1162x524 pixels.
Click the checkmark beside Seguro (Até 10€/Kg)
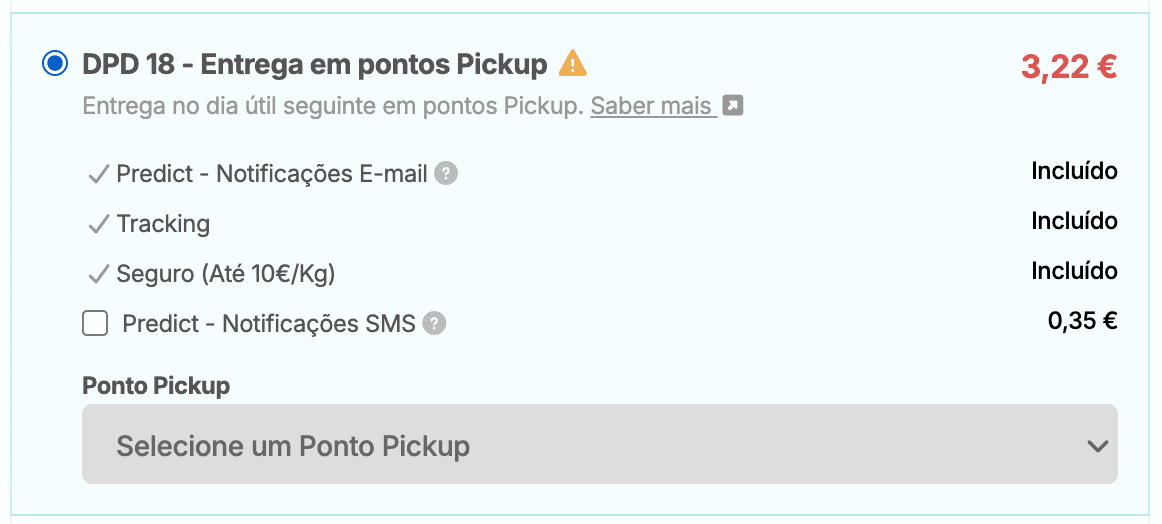pos(98,274)
